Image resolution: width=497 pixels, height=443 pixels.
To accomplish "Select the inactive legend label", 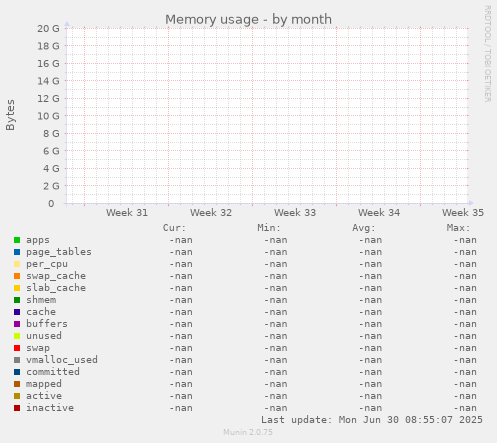I will [x=50, y=408].
